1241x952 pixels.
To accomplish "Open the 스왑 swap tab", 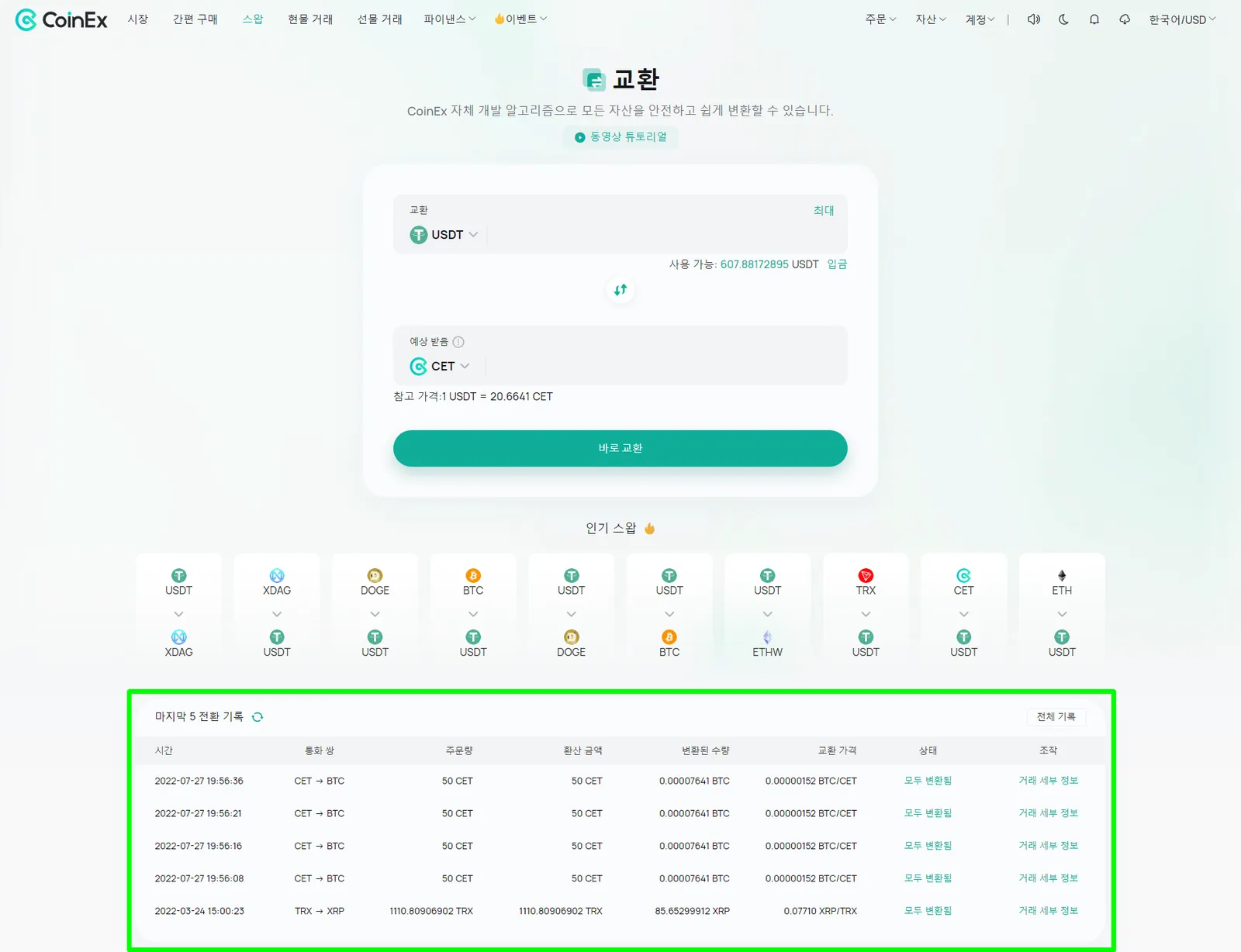I will click(x=253, y=19).
